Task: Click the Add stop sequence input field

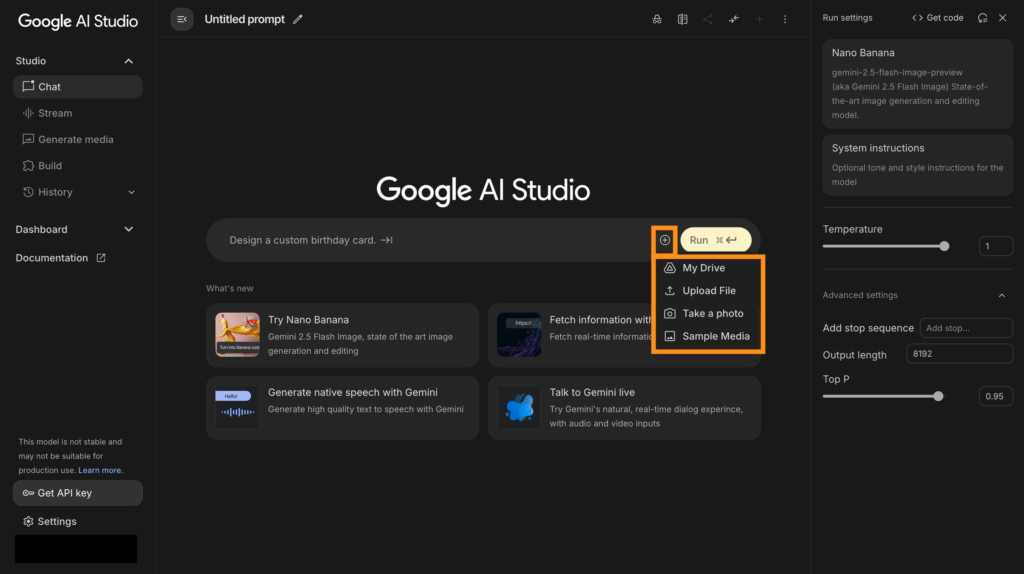Action: point(966,328)
